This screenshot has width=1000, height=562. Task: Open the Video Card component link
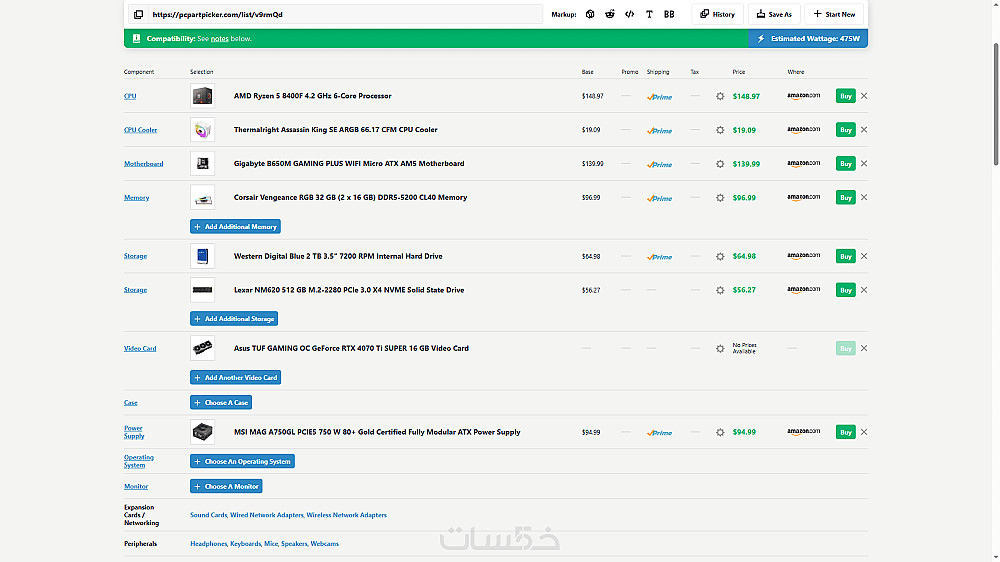(x=140, y=349)
